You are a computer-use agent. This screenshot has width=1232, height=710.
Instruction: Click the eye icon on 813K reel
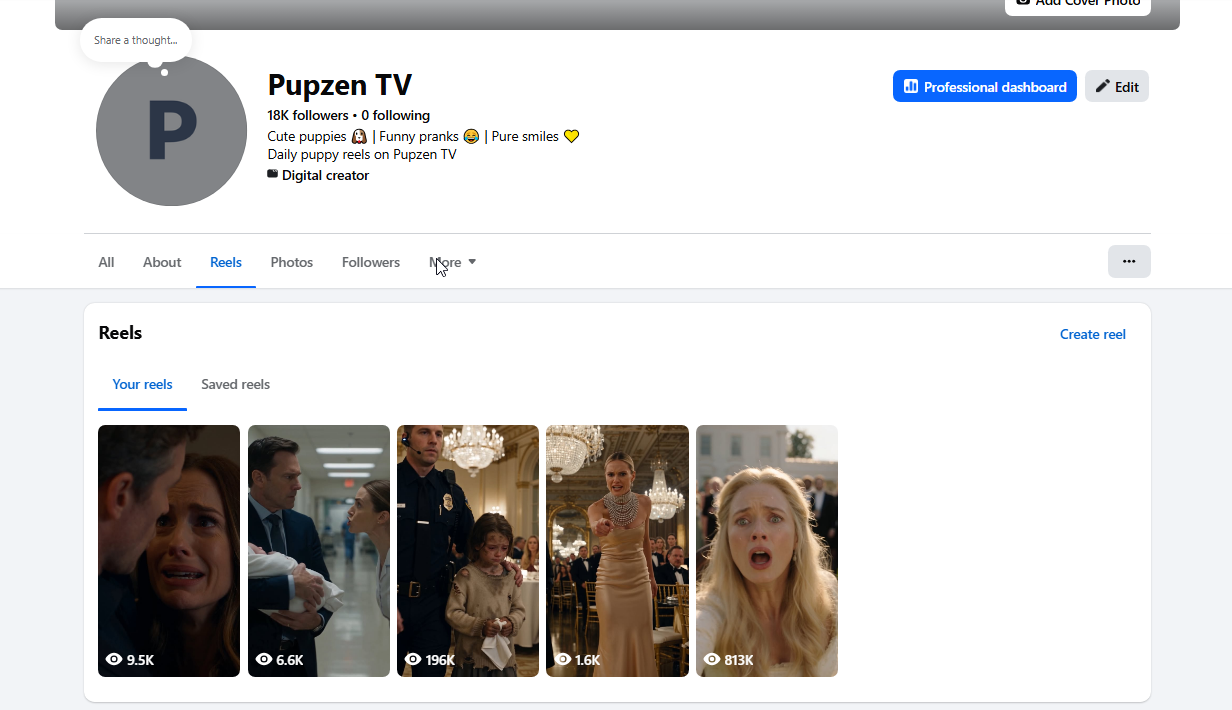pyautogui.click(x=712, y=659)
